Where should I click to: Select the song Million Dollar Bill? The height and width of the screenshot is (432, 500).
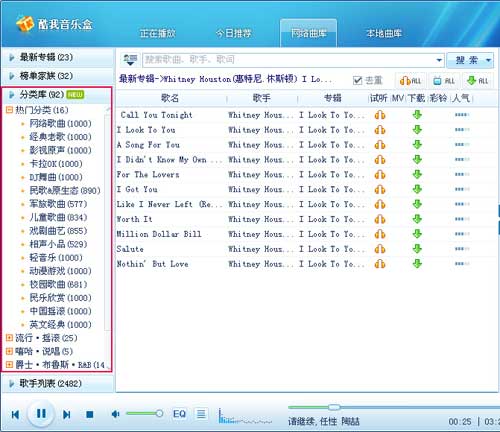click(159, 234)
